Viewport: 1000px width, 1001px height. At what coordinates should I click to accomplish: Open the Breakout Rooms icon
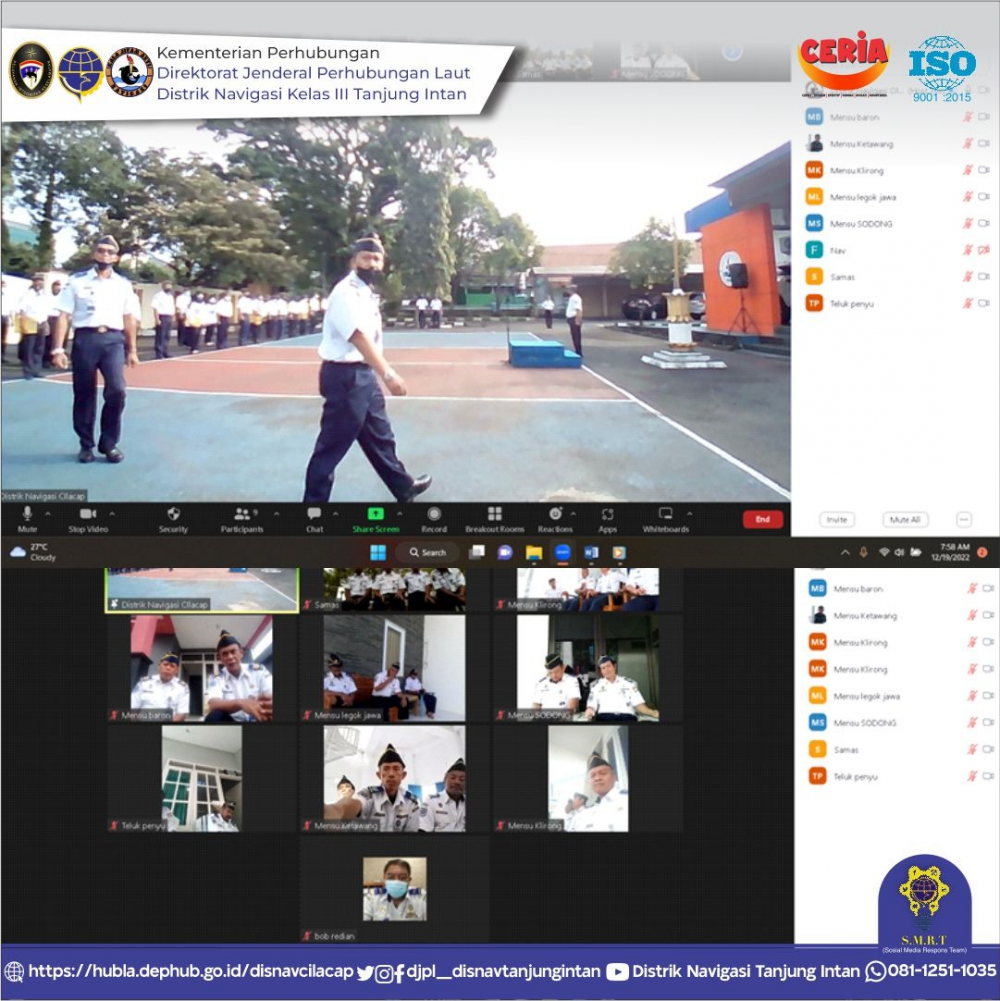pyautogui.click(x=495, y=514)
